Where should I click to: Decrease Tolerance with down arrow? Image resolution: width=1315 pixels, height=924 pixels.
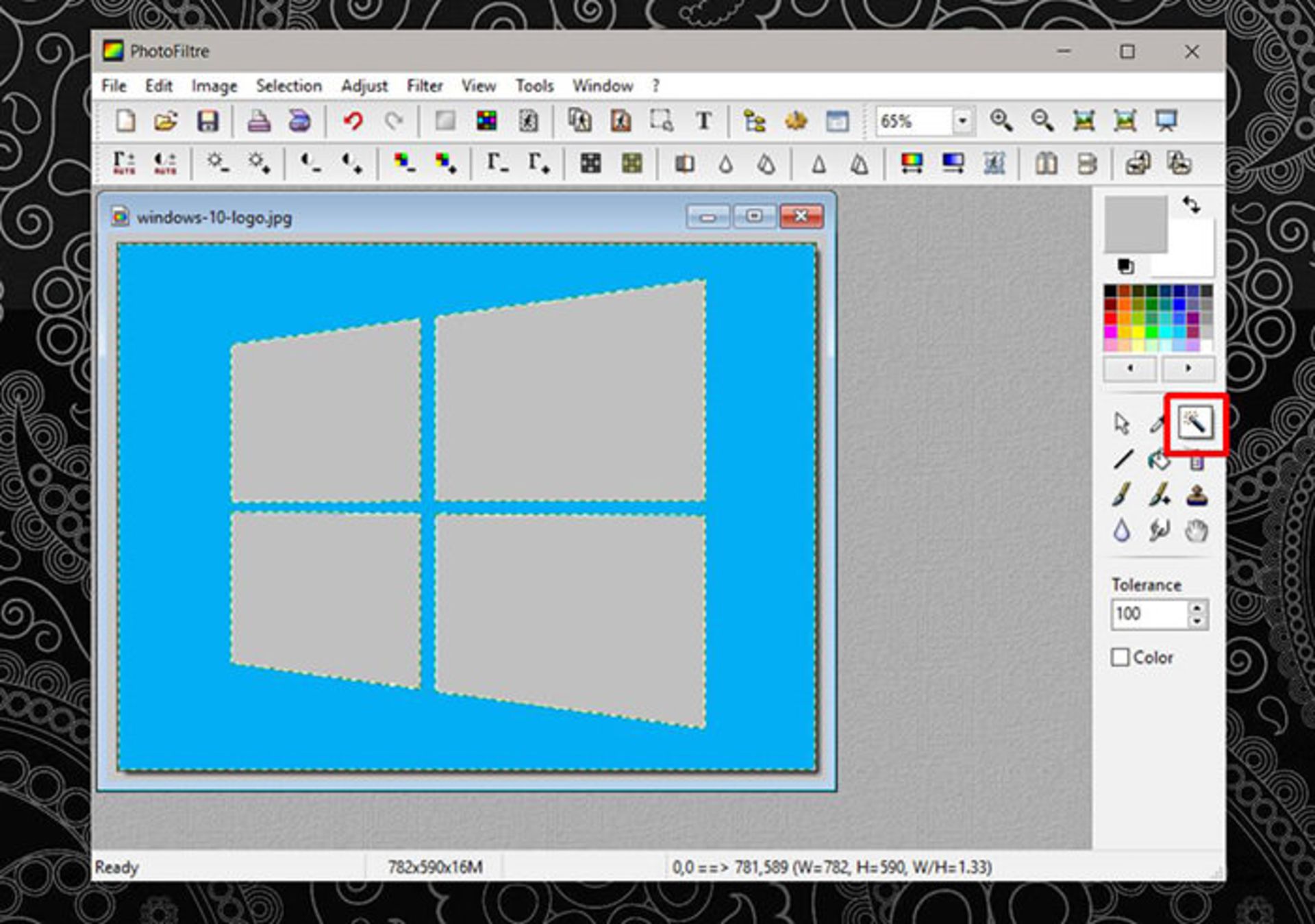coord(1197,621)
